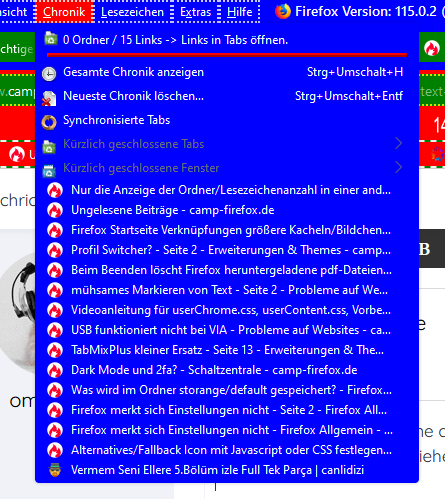Open the Hilfe menu

click(x=240, y=12)
